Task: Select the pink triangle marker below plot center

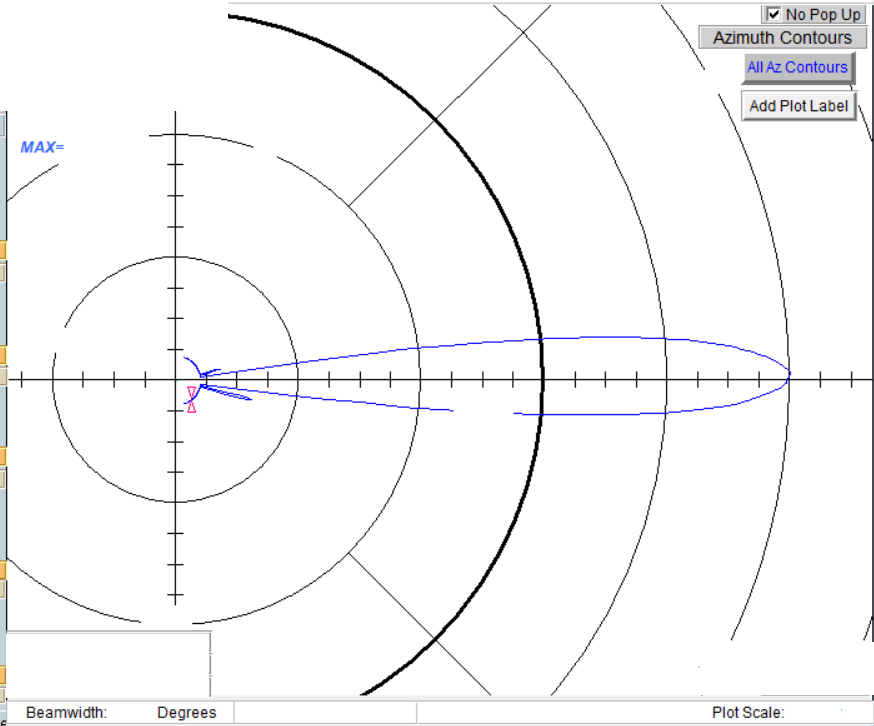Action: point(191,407)
